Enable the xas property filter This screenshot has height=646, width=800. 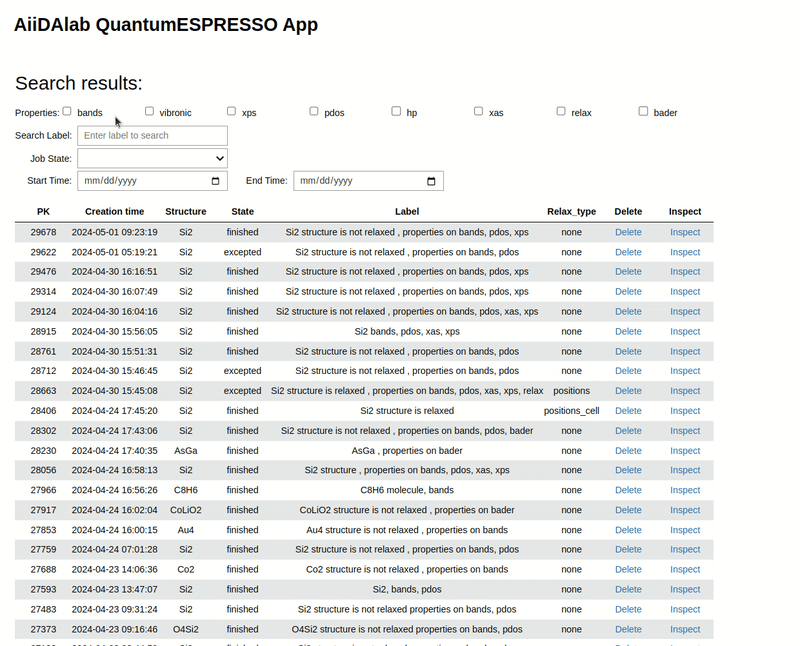[x=478, y=111]
